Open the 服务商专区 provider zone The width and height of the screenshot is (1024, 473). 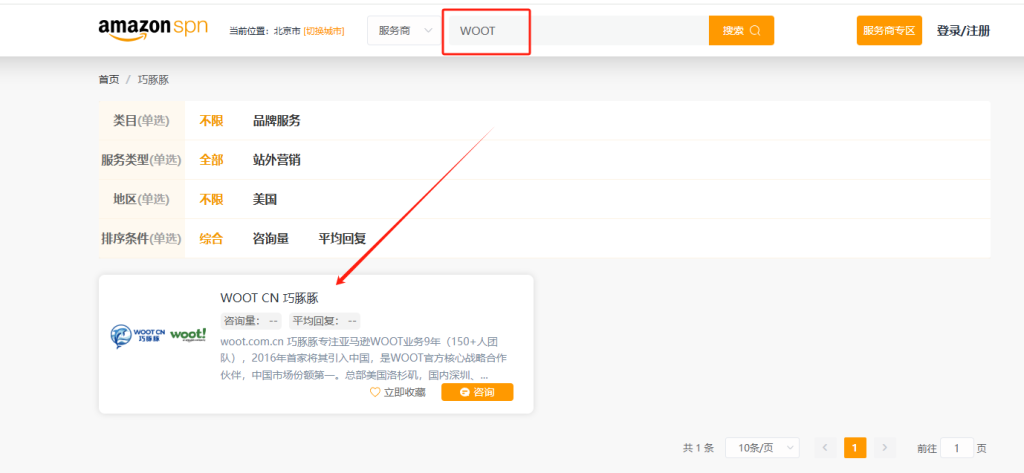click(x=889, y=30)
